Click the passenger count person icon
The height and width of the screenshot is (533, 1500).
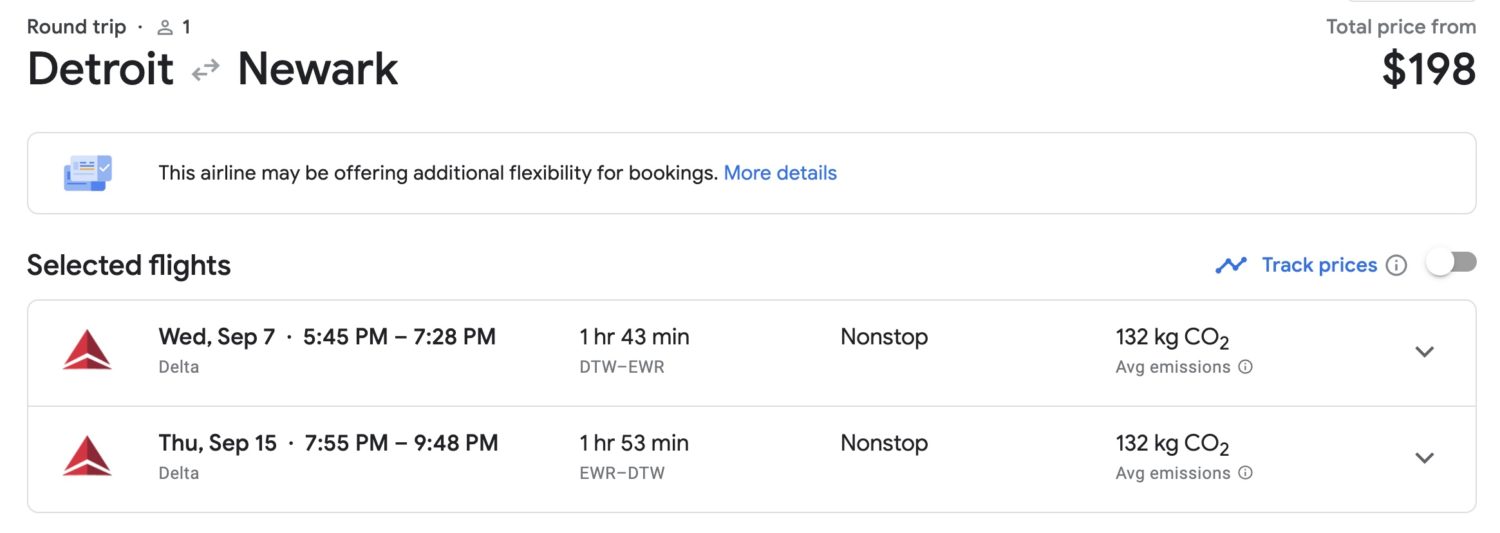pyautogui.click(x=166, y=27)
